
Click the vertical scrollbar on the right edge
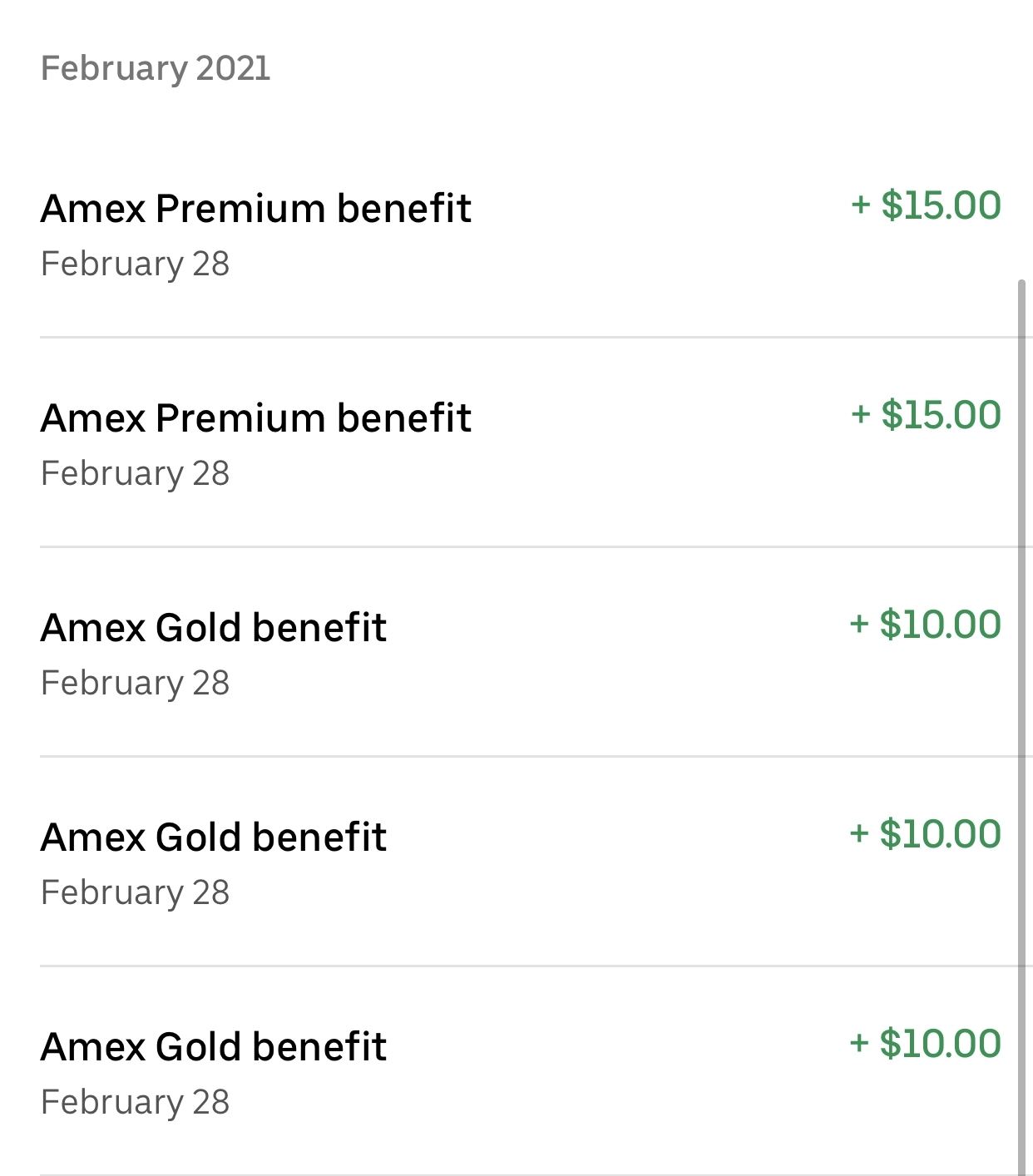[x=1021, y=724]
